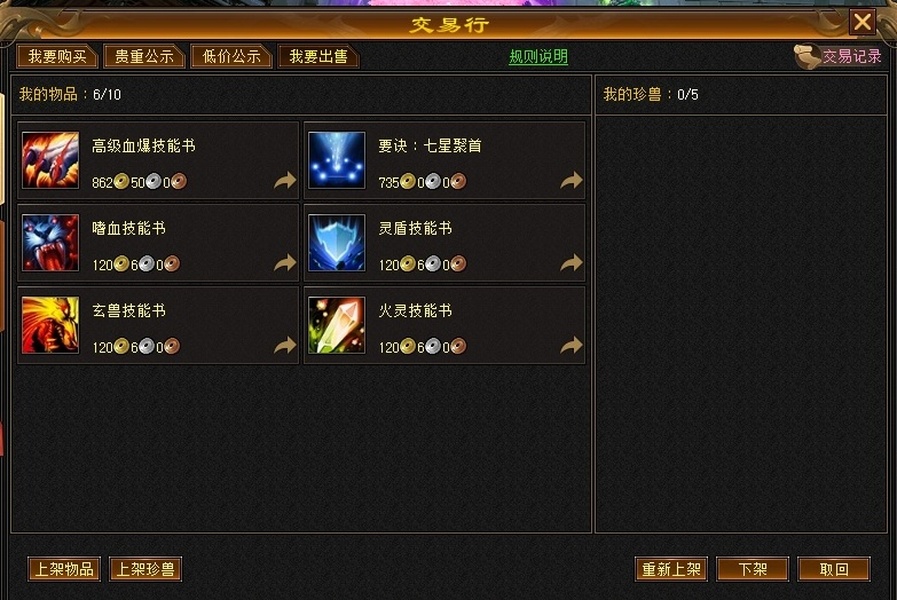Click the share arrow on 嗜血技能书
The image size is (897, 600).
pos(285,263)
